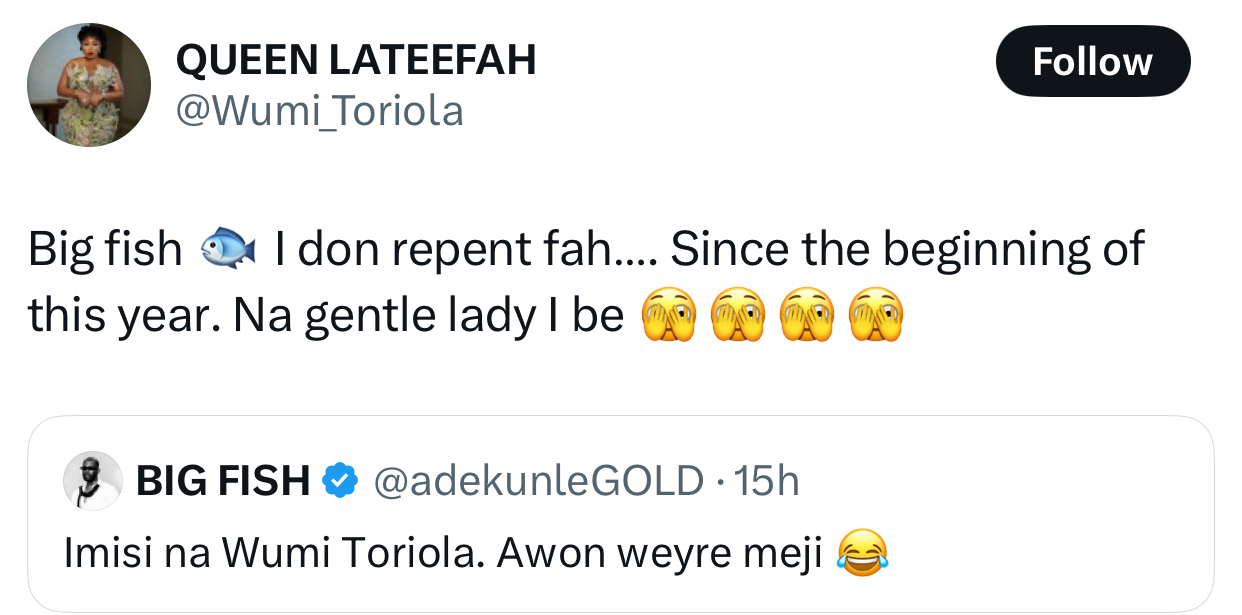Click the second peeking-face emoji
Viewport: 1242px width, 615px height.
(x=737, y=317)
